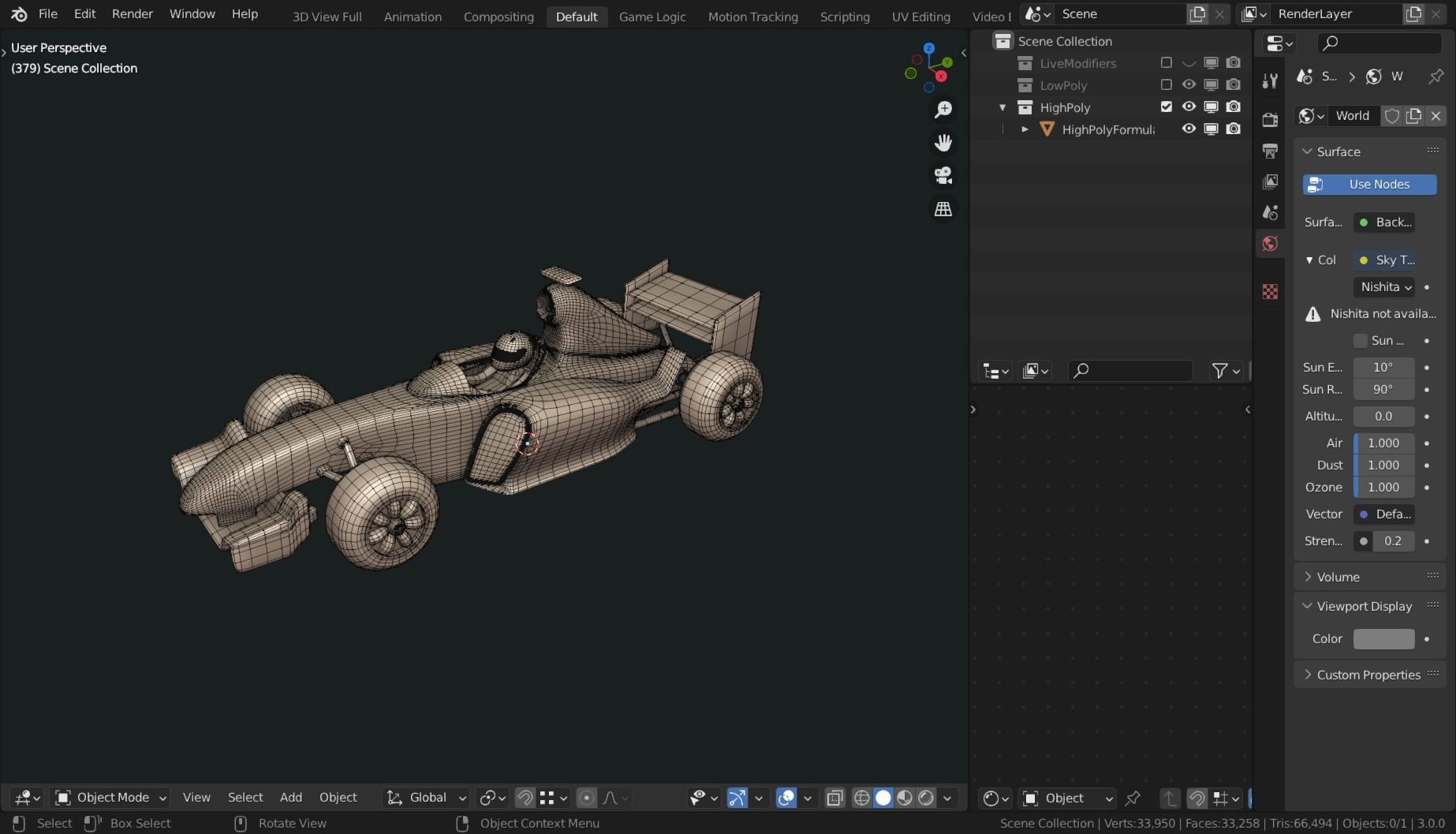Viewport: 1456px width, 834px height.
Task: Select Solid viewport shading
Action: click(883, 798)
